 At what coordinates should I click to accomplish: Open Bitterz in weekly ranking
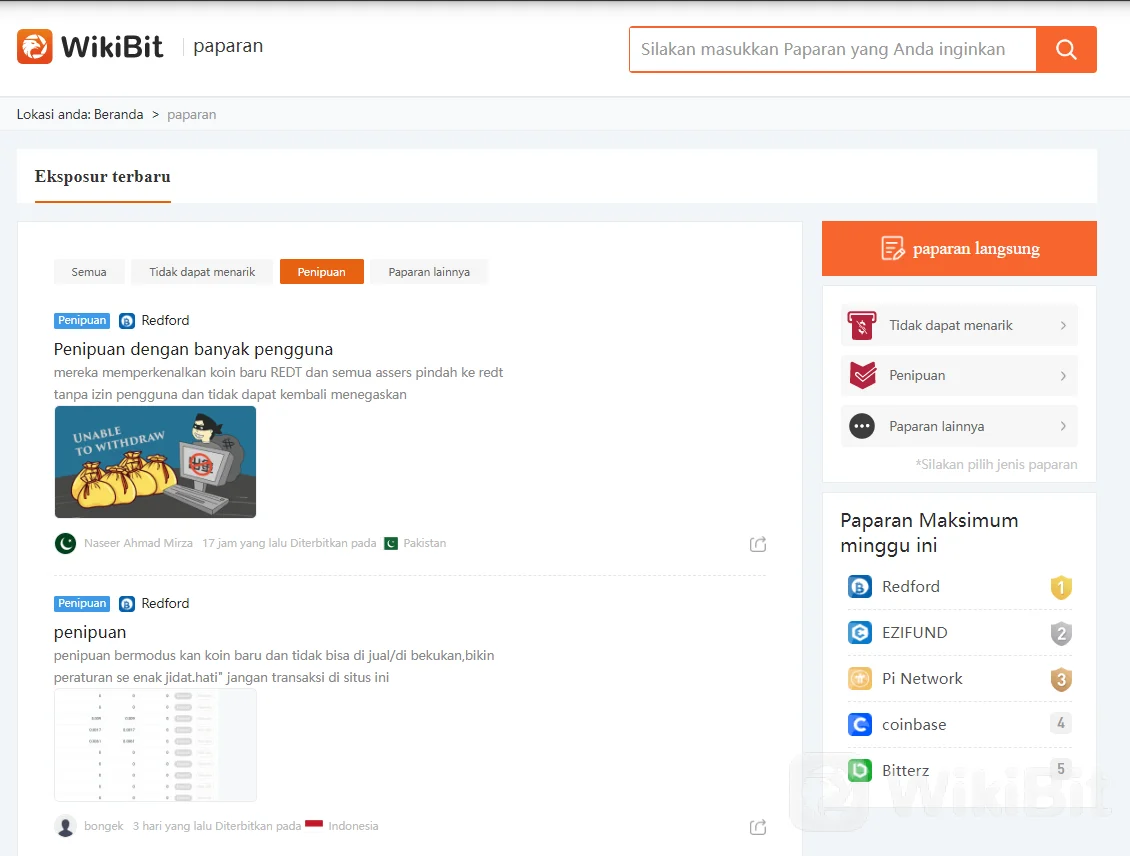click(x=905, y=771)
